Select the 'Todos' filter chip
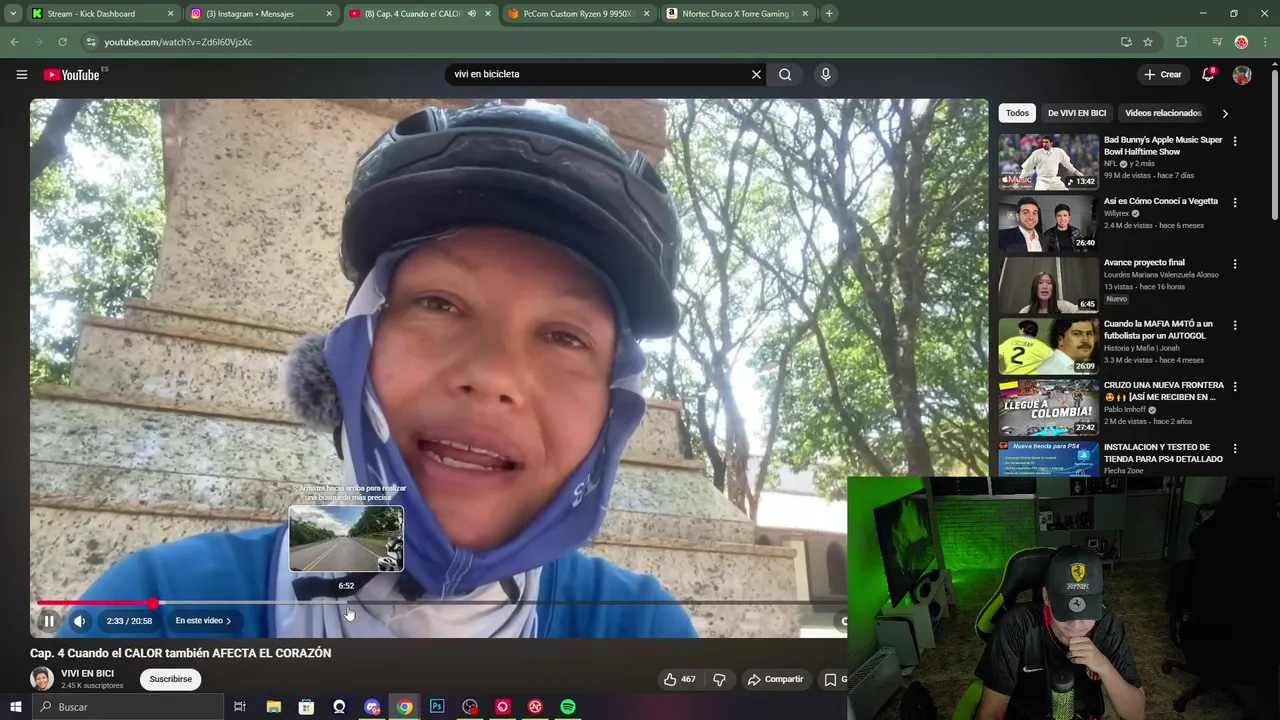The height and width of the screenshot is (720, 1280). 1017,113
